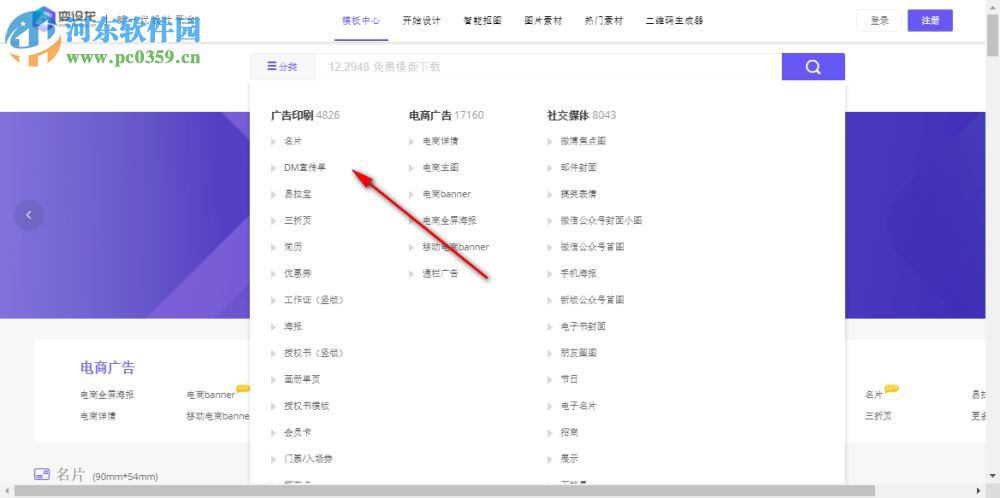Select the 节日 category
The height and width of the screenshot is (498, 1000).
[569, 379]
